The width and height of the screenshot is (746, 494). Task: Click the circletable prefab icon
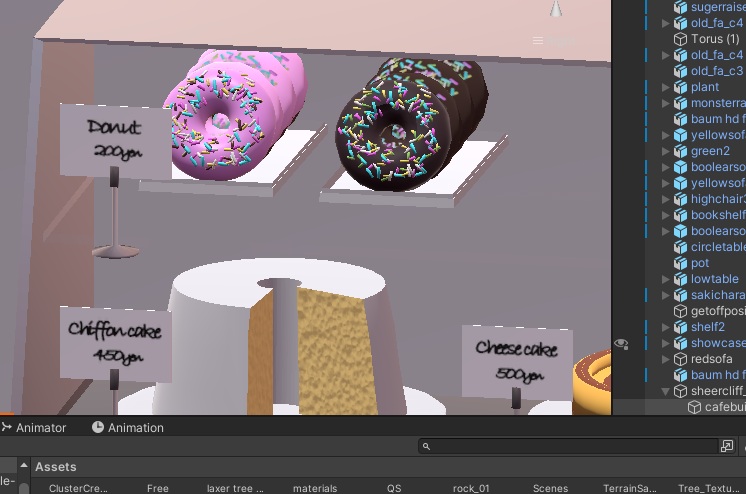pos(680,247)
